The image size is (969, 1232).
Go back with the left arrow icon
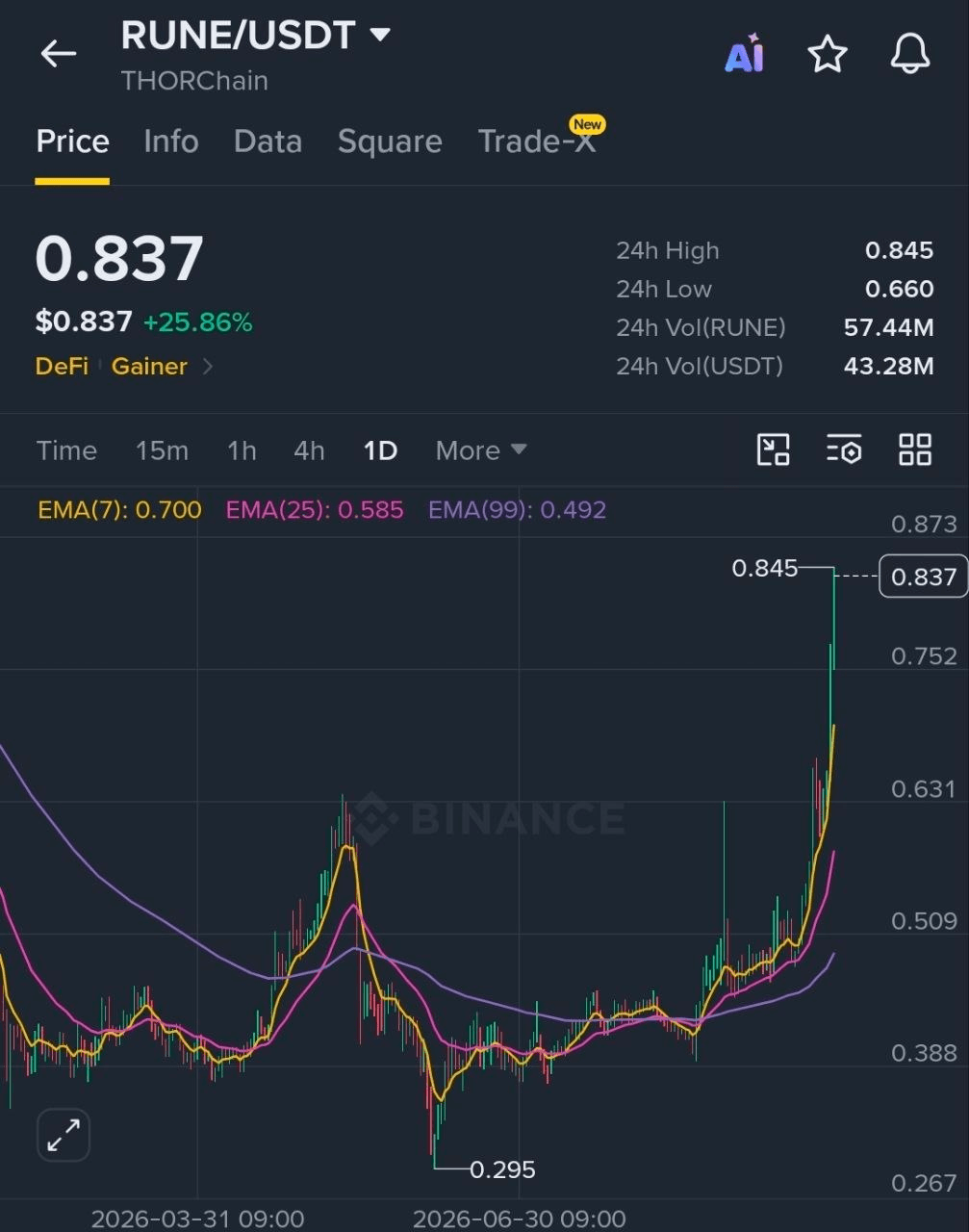point(58,54)
